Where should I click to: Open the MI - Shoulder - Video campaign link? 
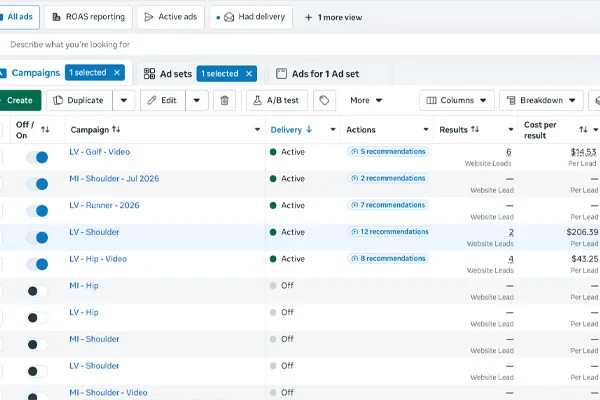coord(108,393)
